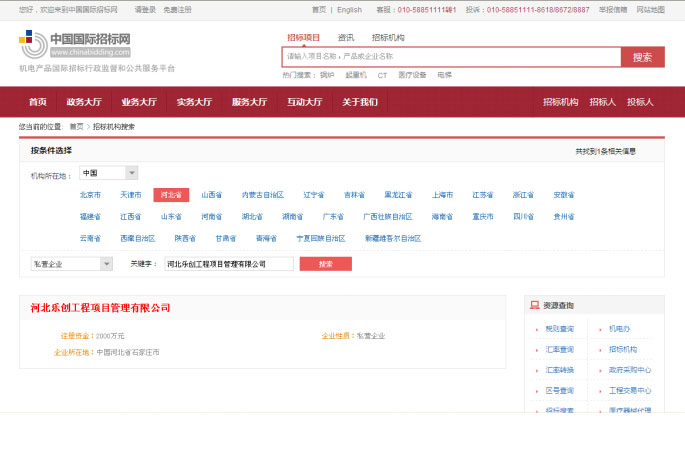Viewport: 685px width, 450px height.
Task: Click the highlighted 河北省 province
Action: pyautogui.click(x=171, y=195)
